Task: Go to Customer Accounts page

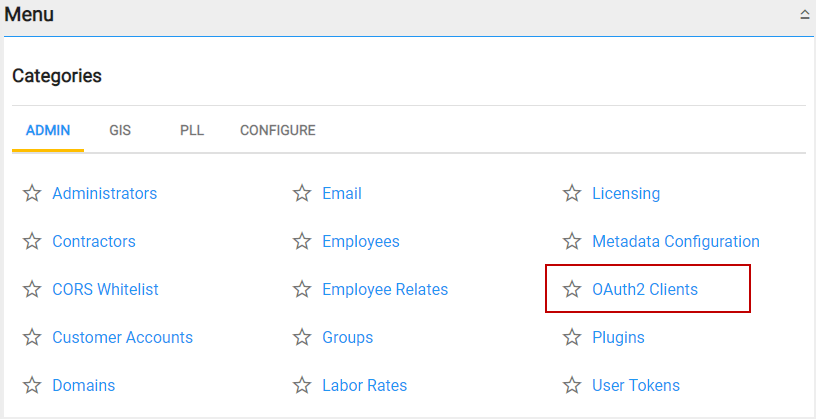Action: [122, 337]
